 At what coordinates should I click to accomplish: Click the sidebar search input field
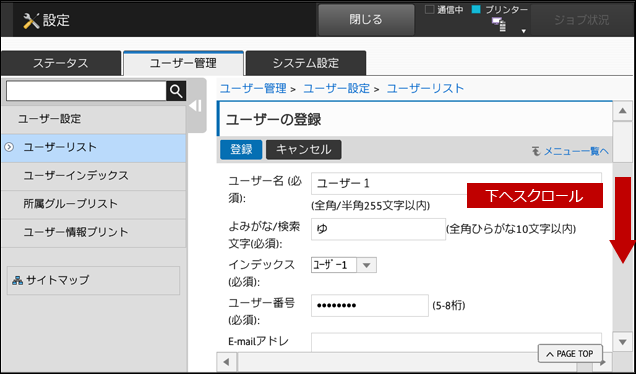pos(86,92)
